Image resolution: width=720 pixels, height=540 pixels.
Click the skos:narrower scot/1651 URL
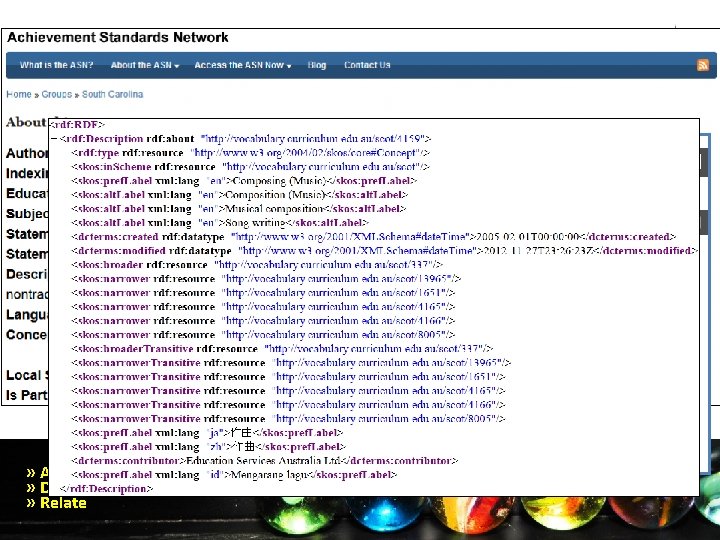click(334, 293)
